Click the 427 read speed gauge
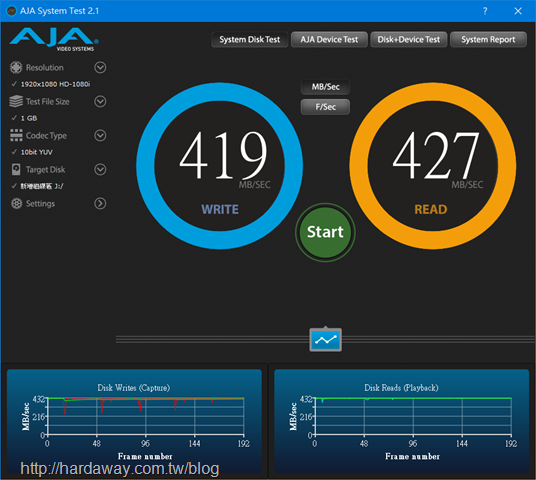536x480 pixels. click(433, 166)
